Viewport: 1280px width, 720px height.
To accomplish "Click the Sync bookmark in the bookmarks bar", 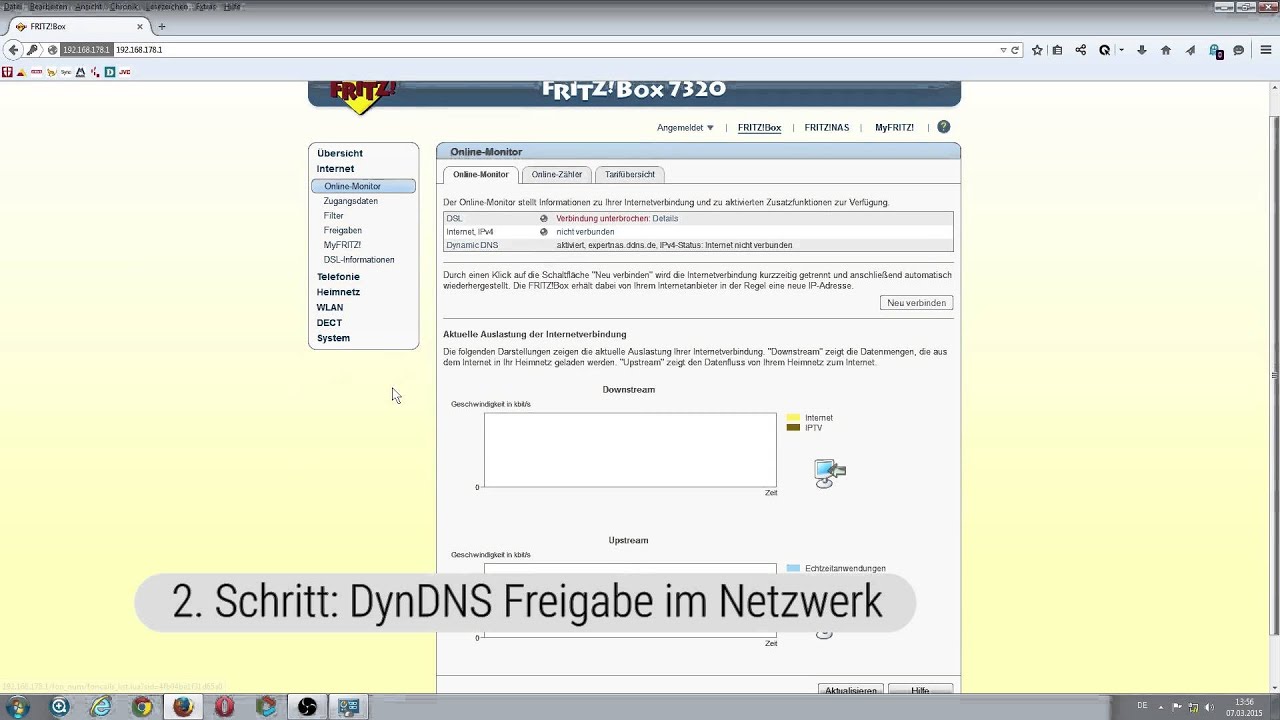I will (66, 72).
